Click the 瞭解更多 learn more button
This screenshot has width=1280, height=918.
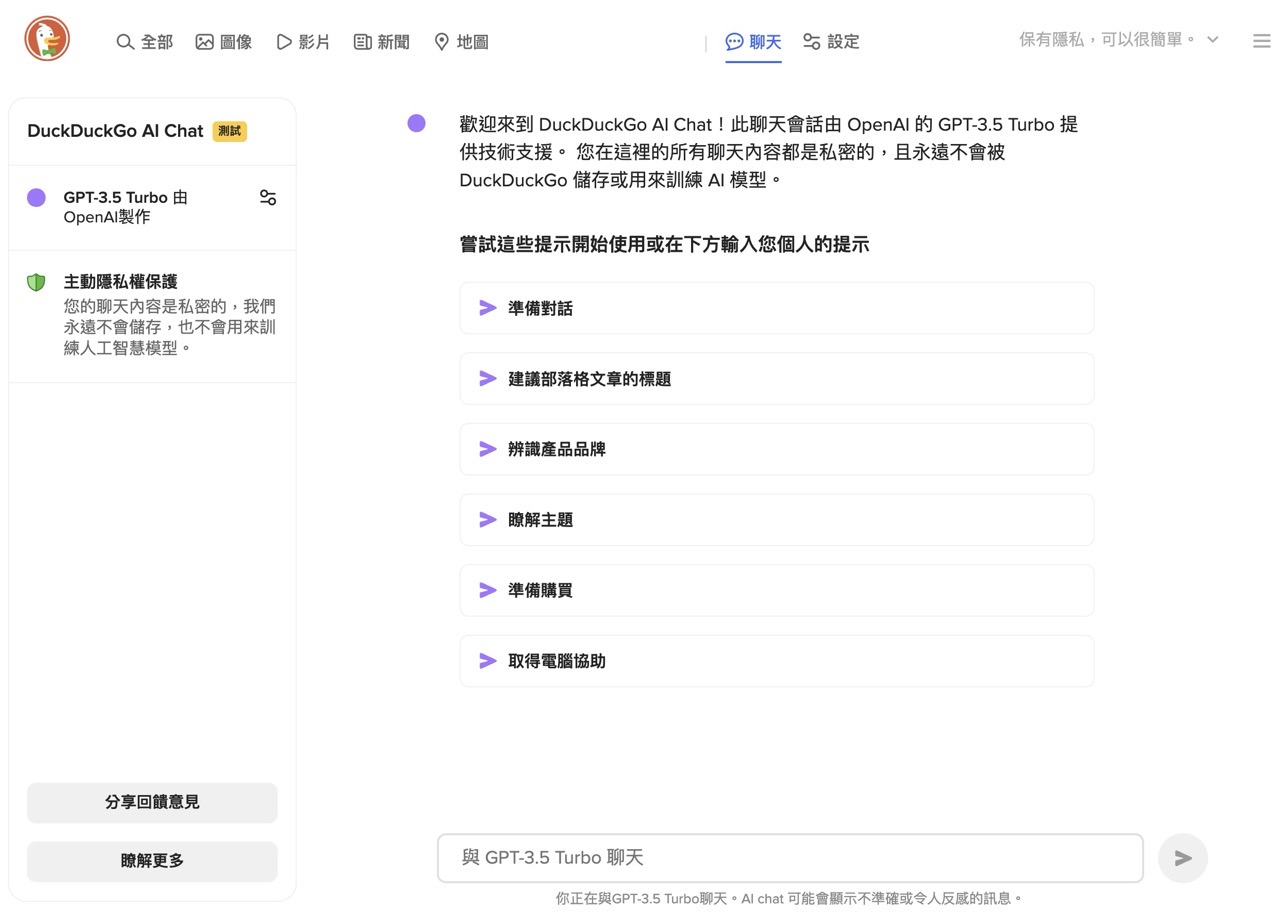tap(152, 861)
